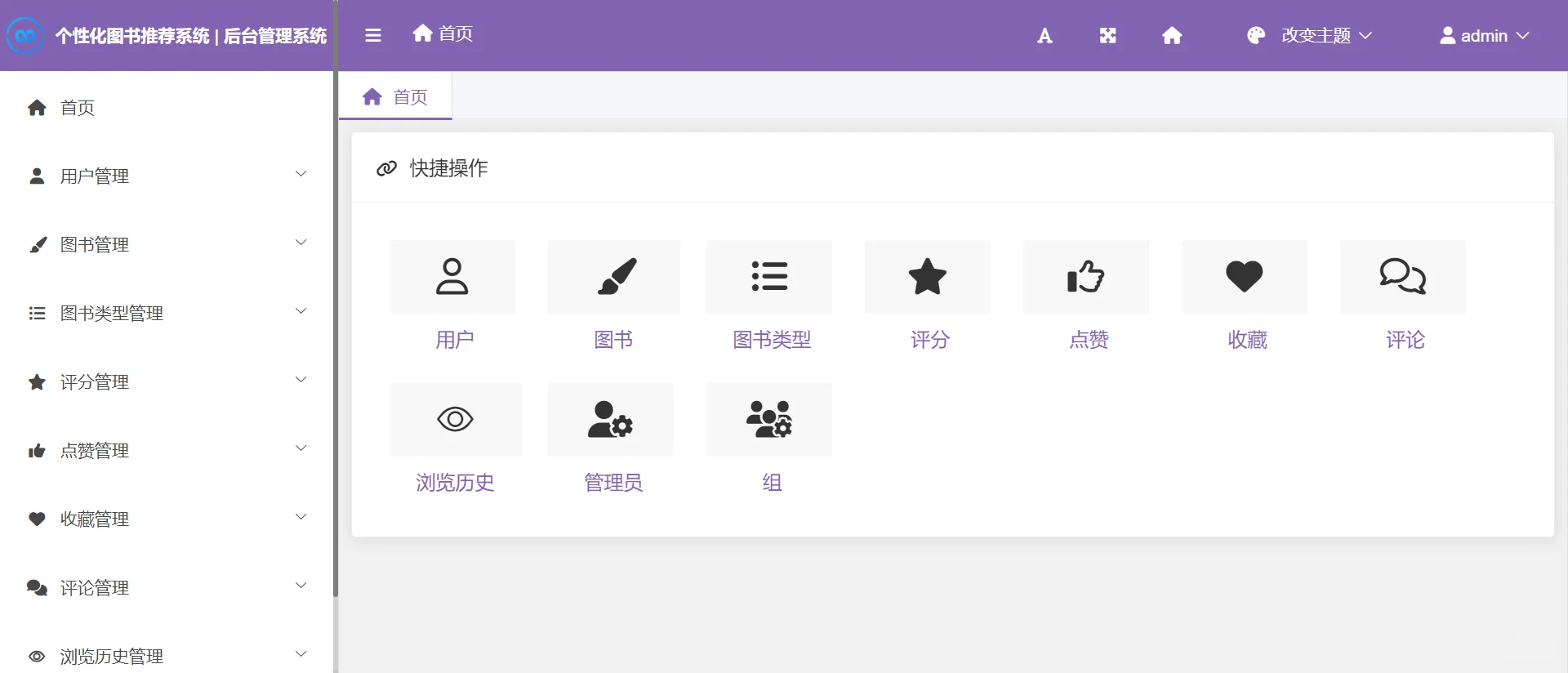Click the system title 个性化图书推荐系统
Screen dimensions: 1568x673
(x=132, y=36)
